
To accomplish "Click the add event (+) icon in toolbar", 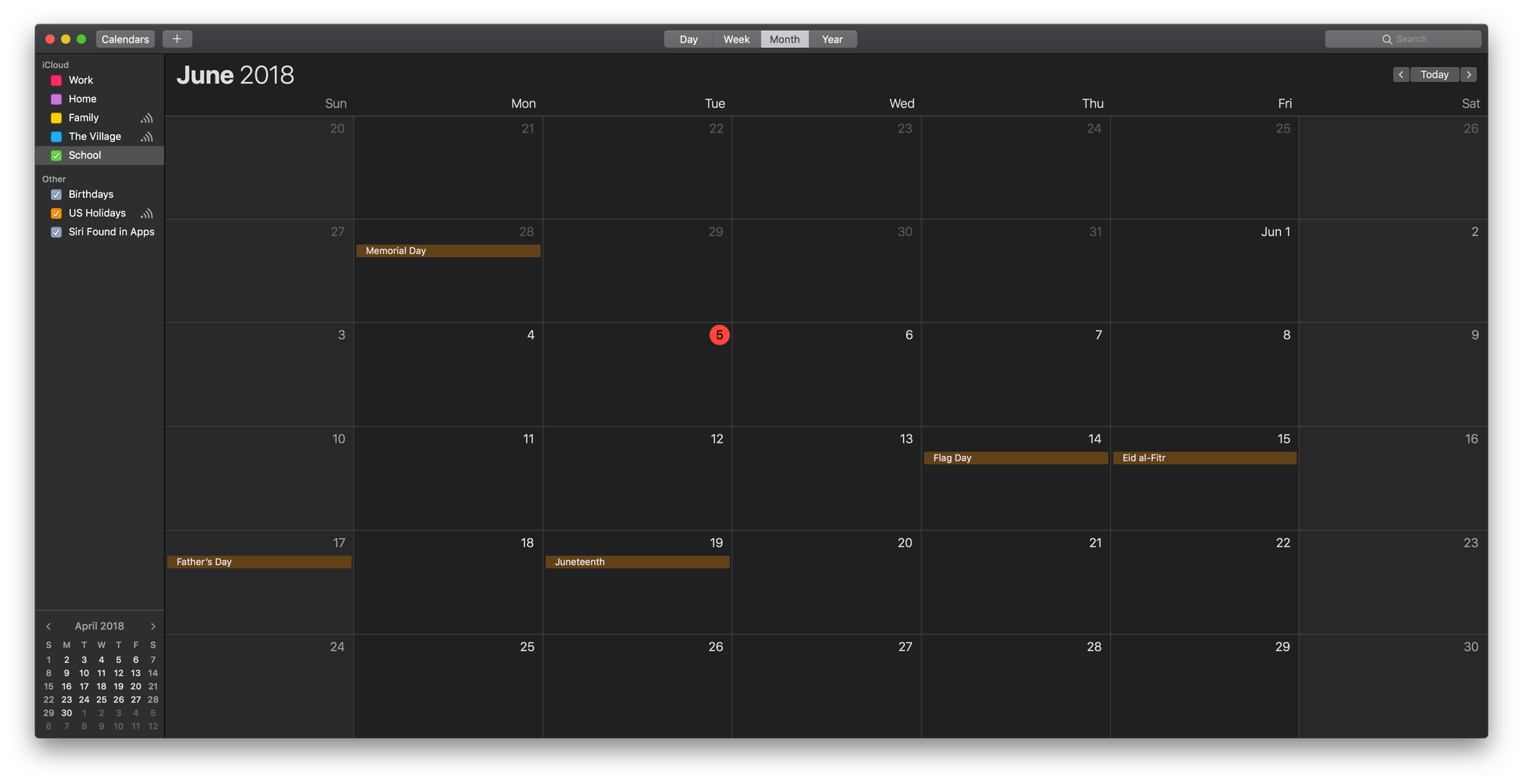I will (x=177, y=39).
